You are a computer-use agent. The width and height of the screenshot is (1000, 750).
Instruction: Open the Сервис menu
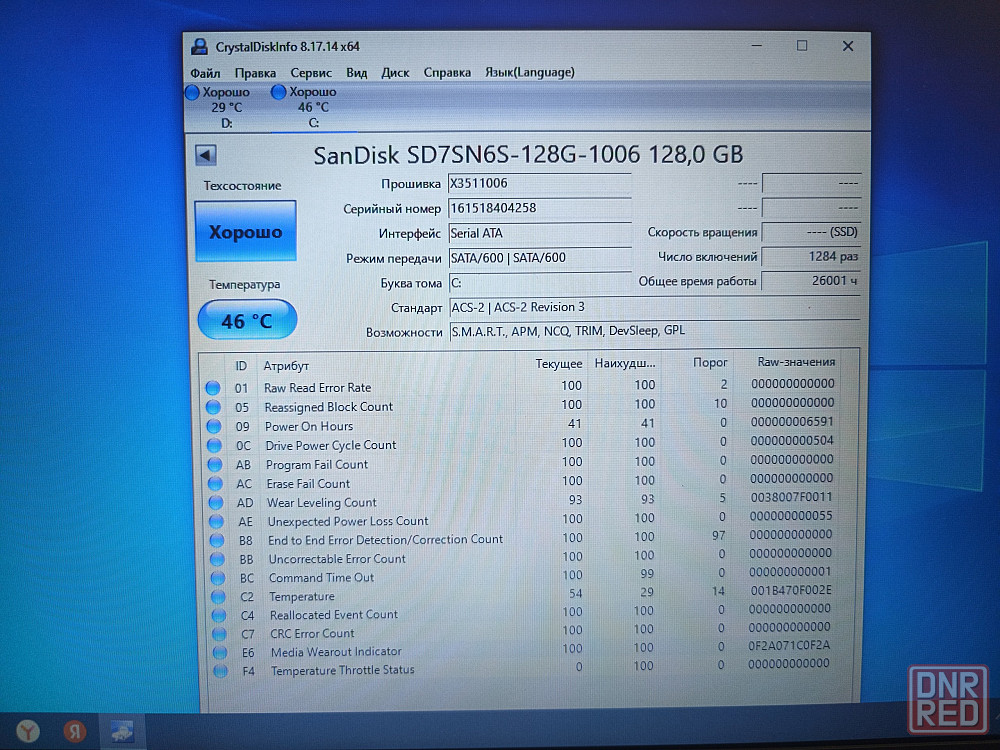pos(311,72)
